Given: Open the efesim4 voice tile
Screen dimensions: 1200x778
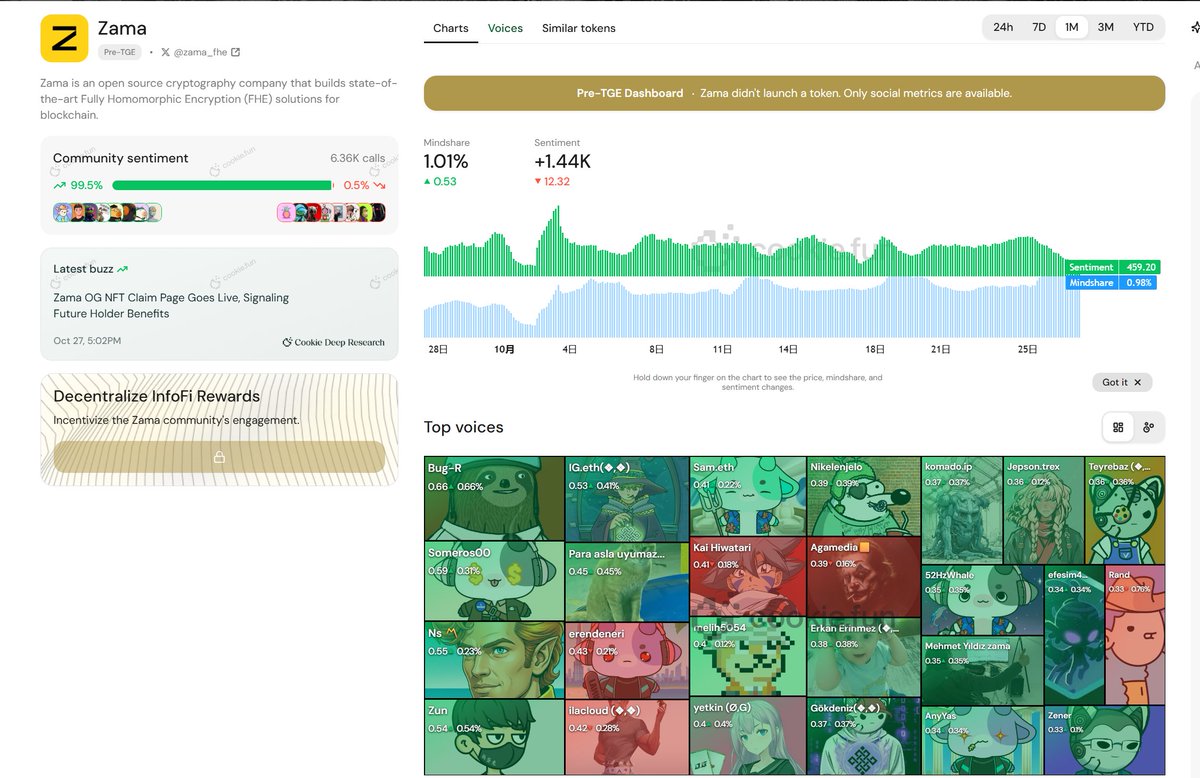Looking at the screenshot, I should pyautogui.click(x=1074, y=635).
